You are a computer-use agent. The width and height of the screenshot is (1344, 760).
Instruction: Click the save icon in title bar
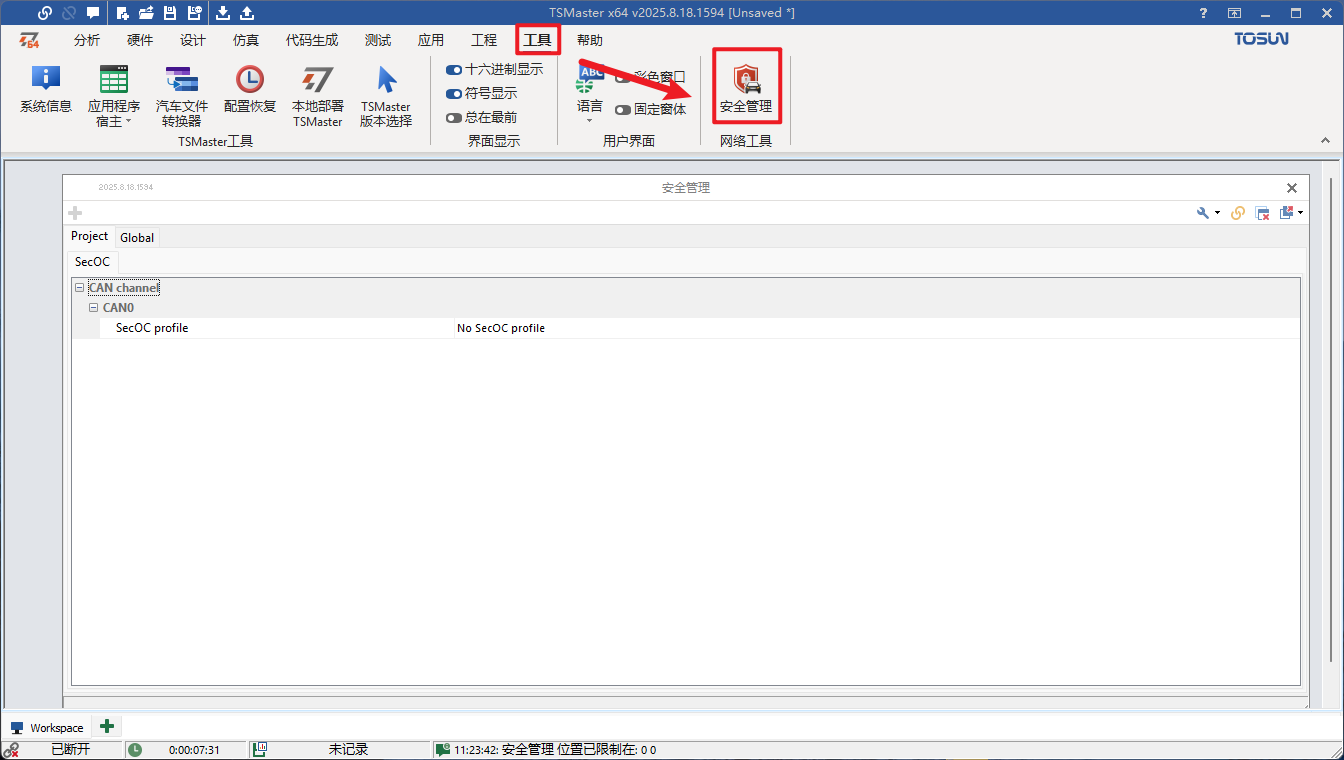pyautogui.click(x=170, y=13)
